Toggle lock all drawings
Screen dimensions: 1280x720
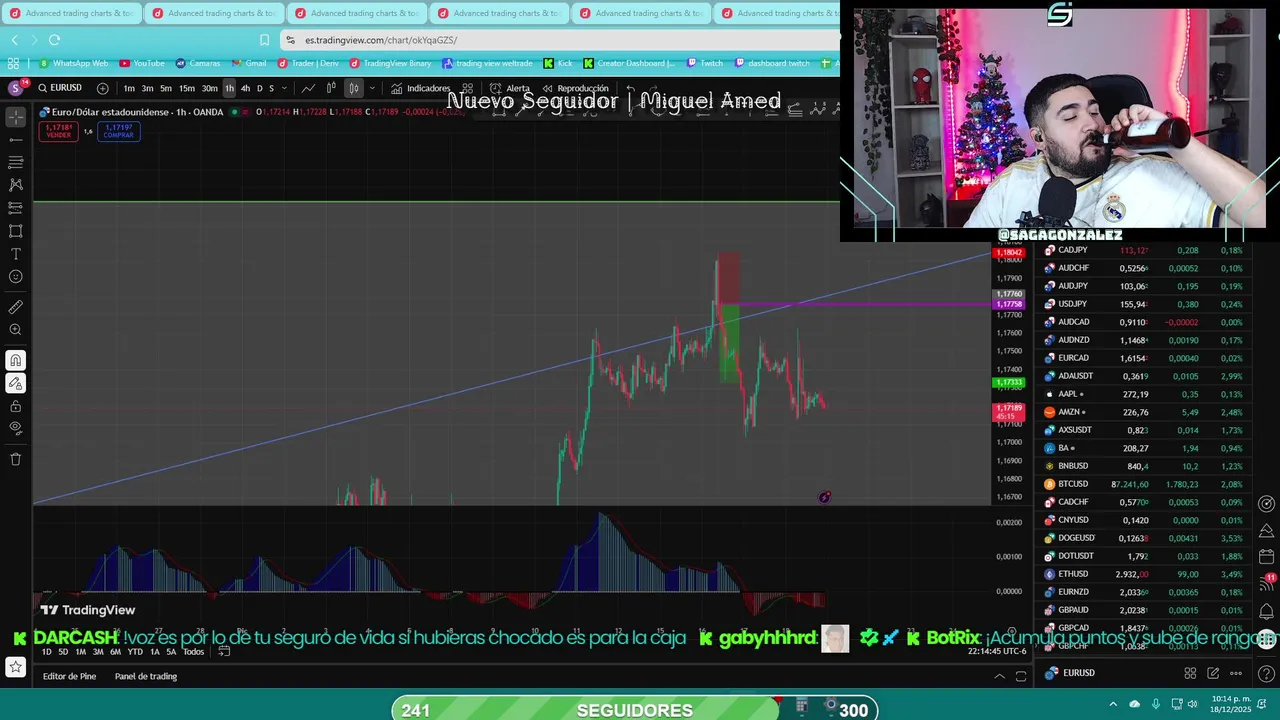coord(16,406)
